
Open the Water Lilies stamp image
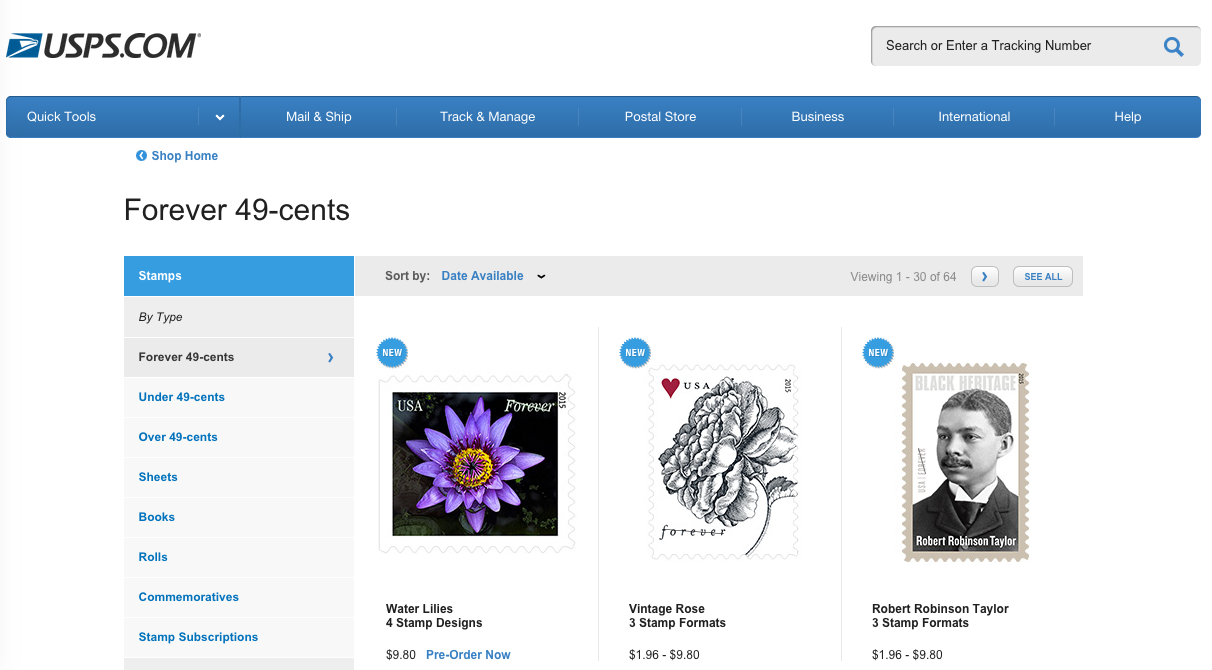(476, 463)
